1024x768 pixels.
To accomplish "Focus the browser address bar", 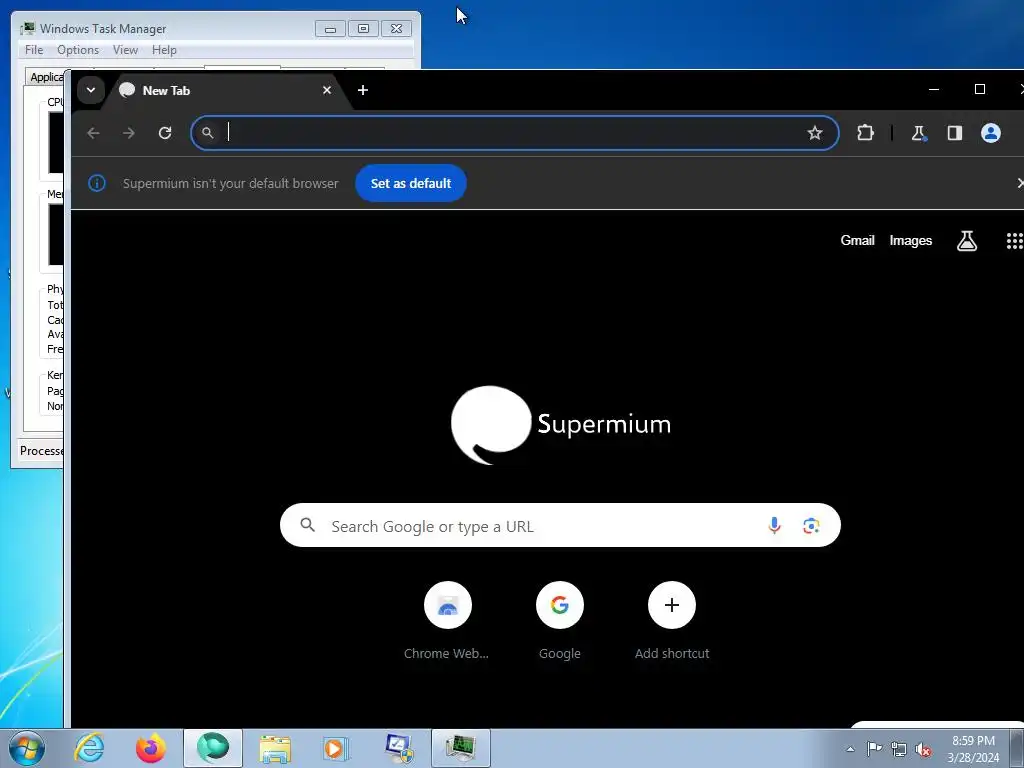I will 515,133.
